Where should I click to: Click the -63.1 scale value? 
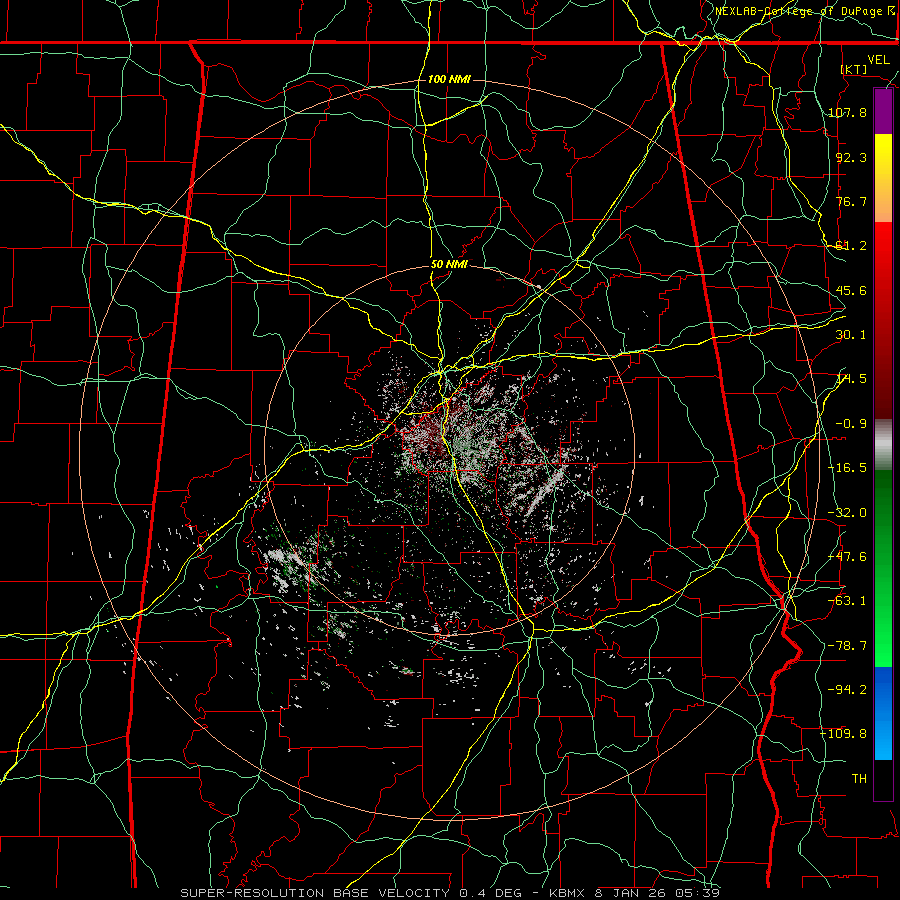click(x=848, y=601)
